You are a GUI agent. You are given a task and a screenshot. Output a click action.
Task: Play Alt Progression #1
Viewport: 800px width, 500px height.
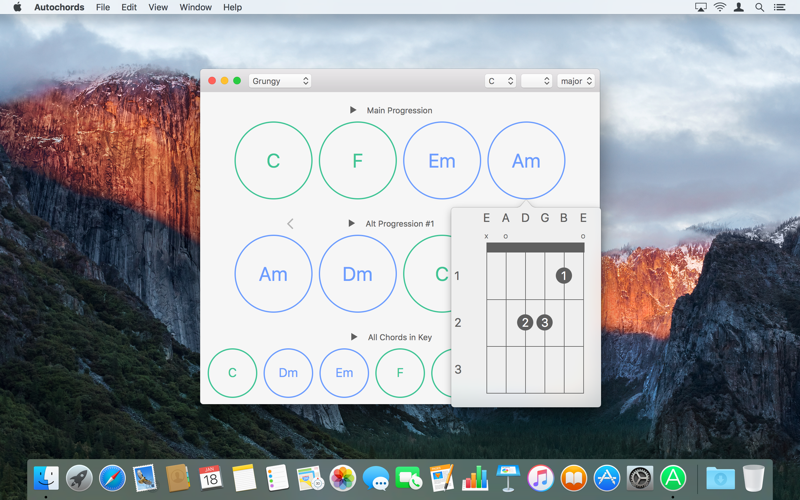click(x=351, y=223)
